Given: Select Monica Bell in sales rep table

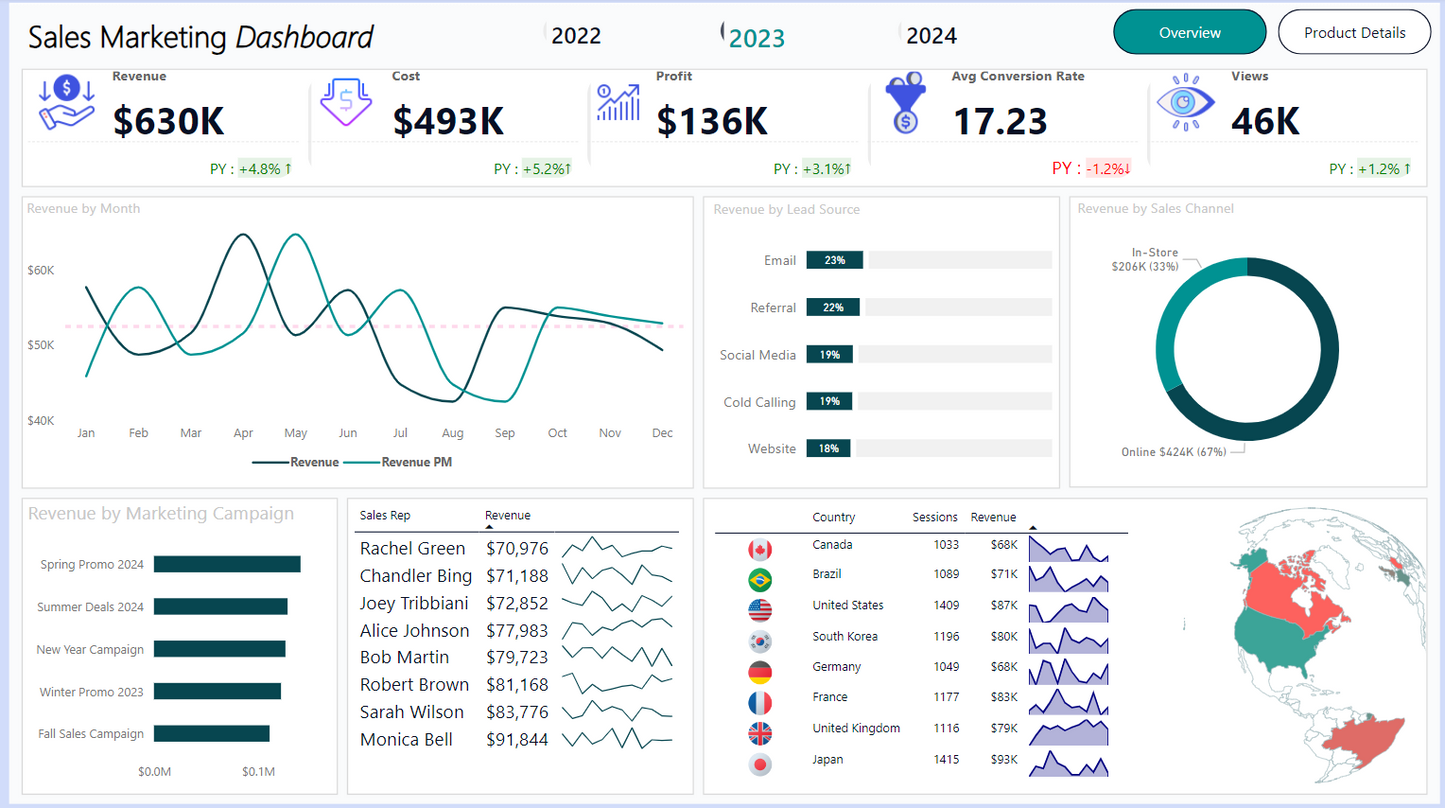Looking at the screenshot, I should coord(406,740).
